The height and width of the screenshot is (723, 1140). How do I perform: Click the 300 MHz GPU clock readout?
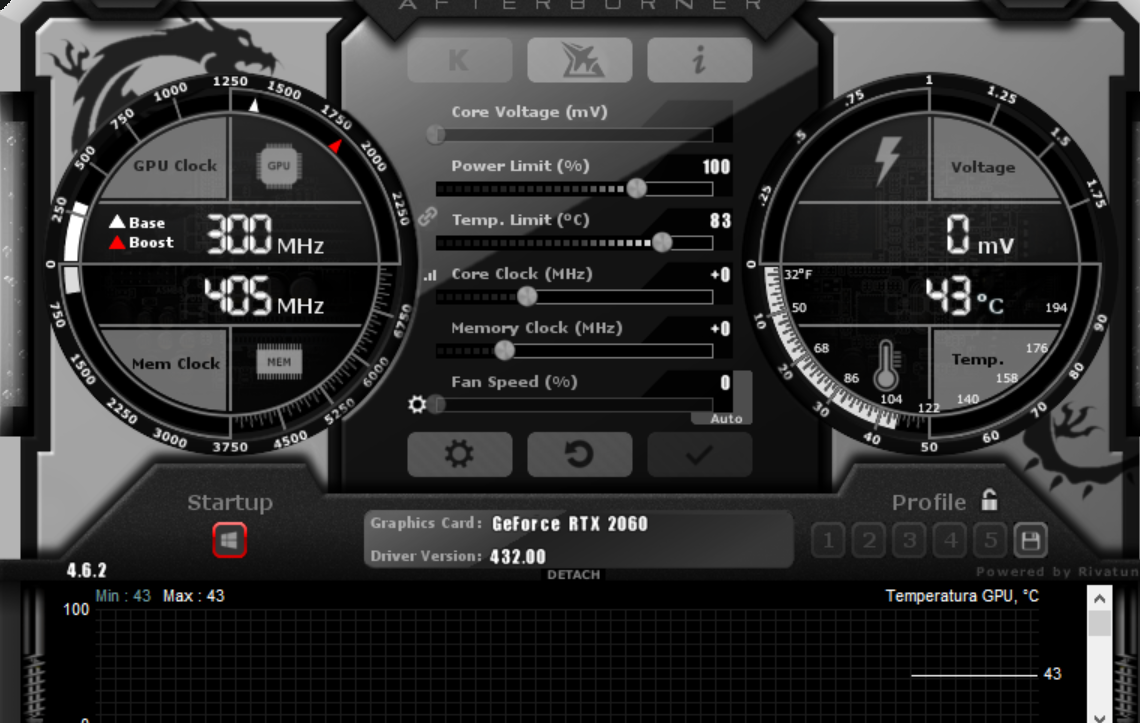pos(265,235)
